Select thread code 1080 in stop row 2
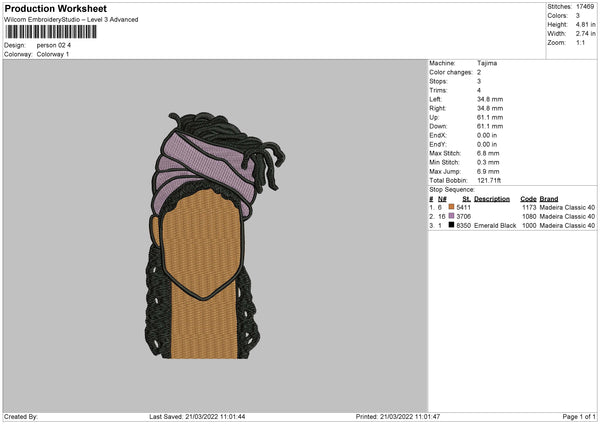 pyautogui.click(x=529, y=217)
